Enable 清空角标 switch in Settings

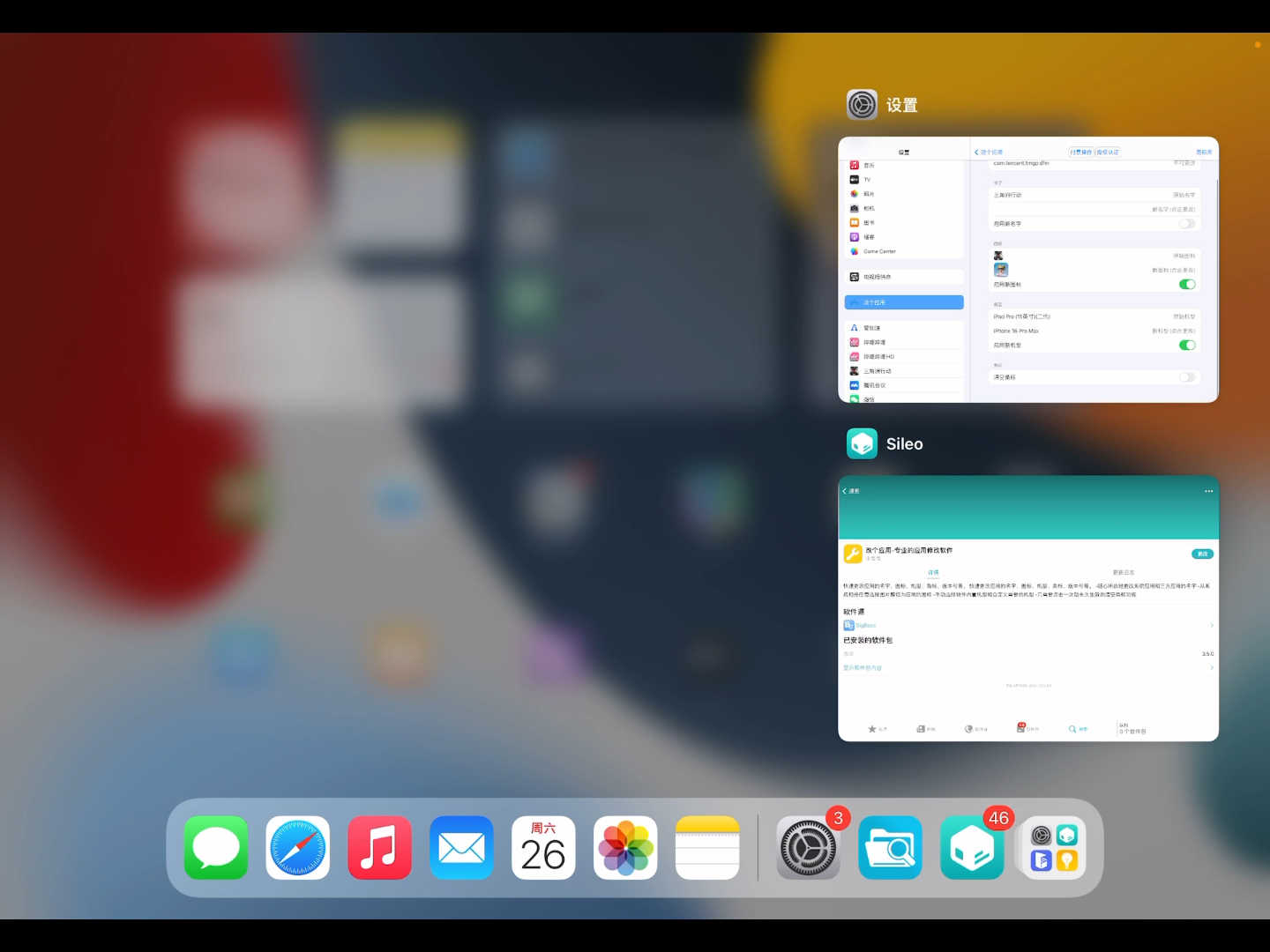click(x=1187, y=377)
